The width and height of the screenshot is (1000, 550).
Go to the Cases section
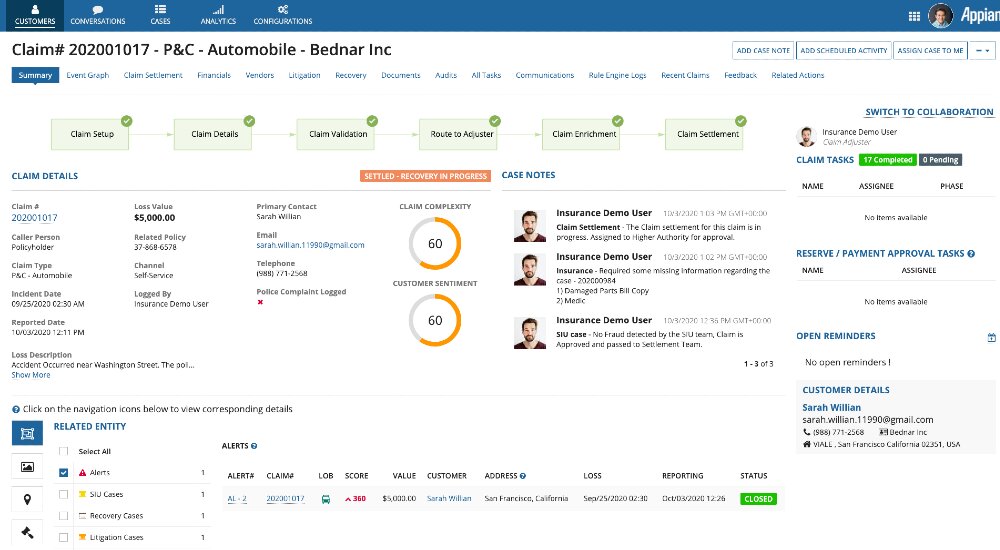pos(160,15)
